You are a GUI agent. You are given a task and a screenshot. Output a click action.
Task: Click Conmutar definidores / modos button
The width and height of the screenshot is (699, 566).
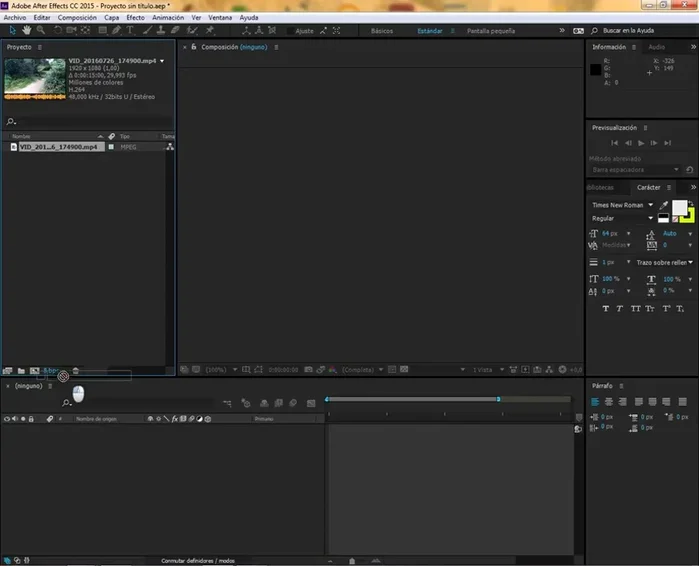point(198,561)
